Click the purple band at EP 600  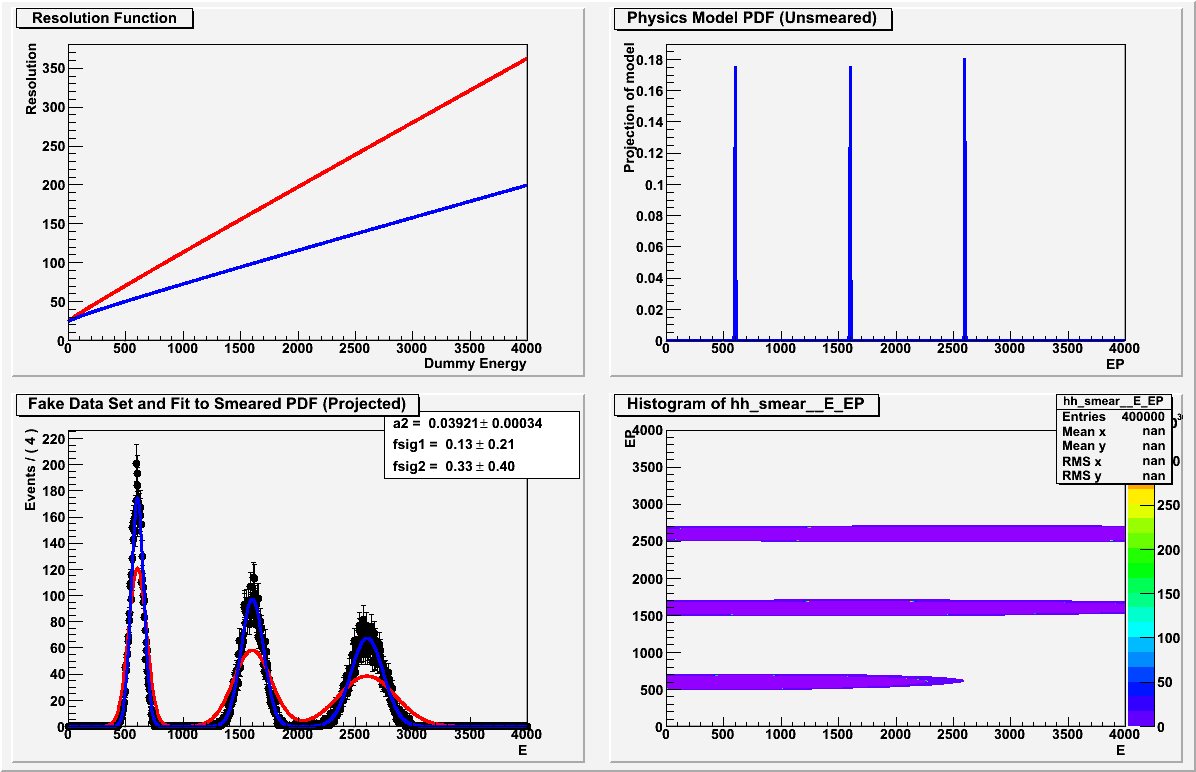[800, 682]
